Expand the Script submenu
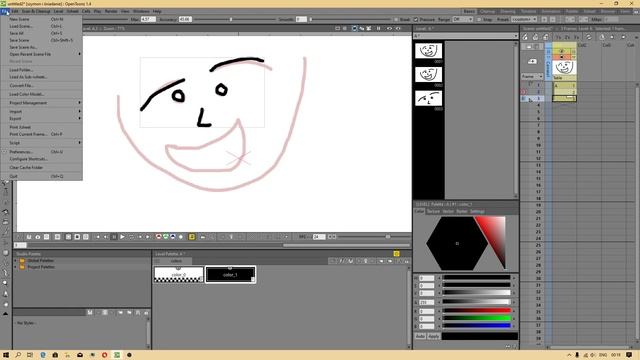 point(41,143)
